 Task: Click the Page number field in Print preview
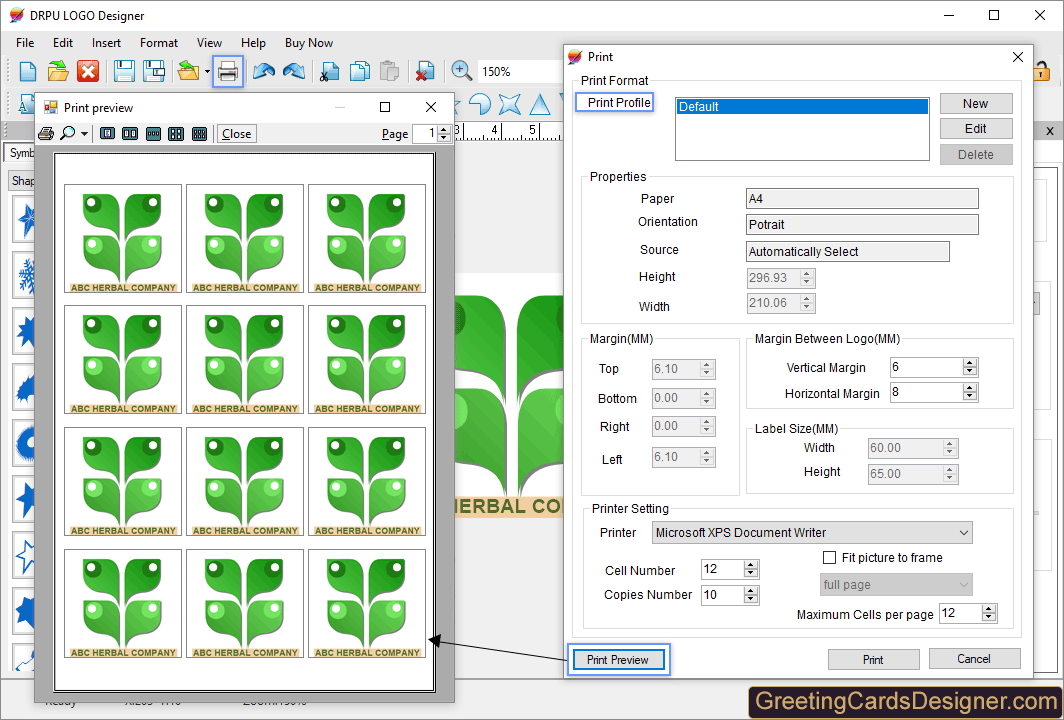pos(425,134)
